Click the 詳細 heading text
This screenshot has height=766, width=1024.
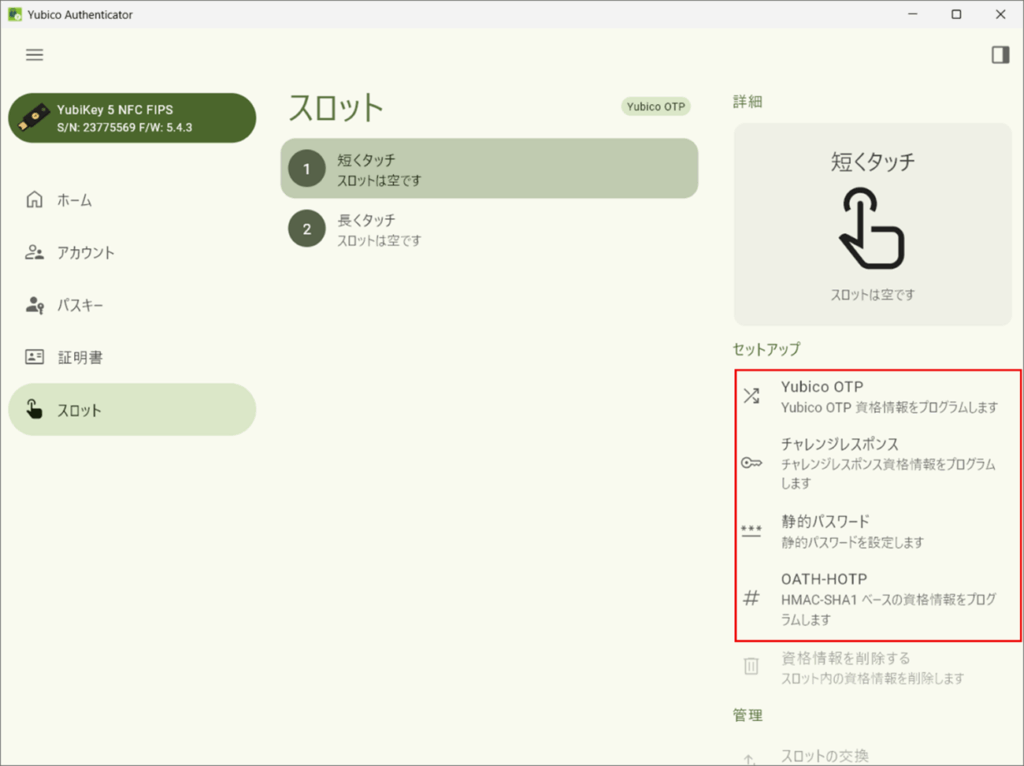(x=748, y=102)
